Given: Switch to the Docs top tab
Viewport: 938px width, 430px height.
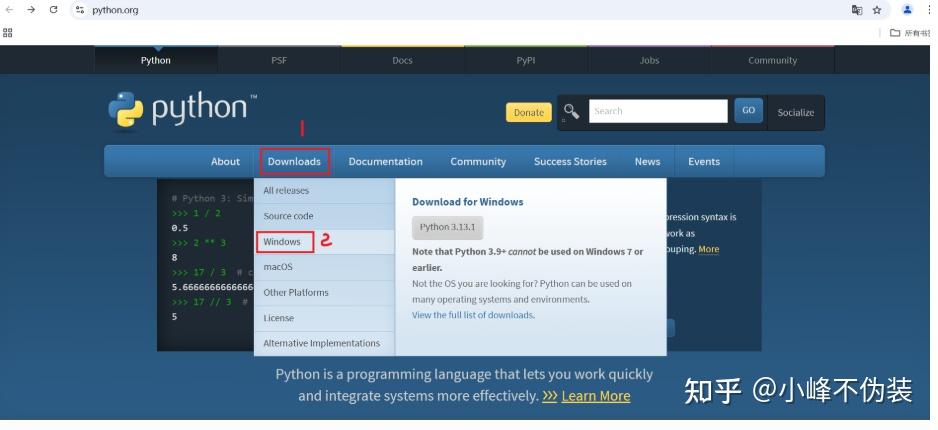Looking at the screenshot, I should (402, 60).
